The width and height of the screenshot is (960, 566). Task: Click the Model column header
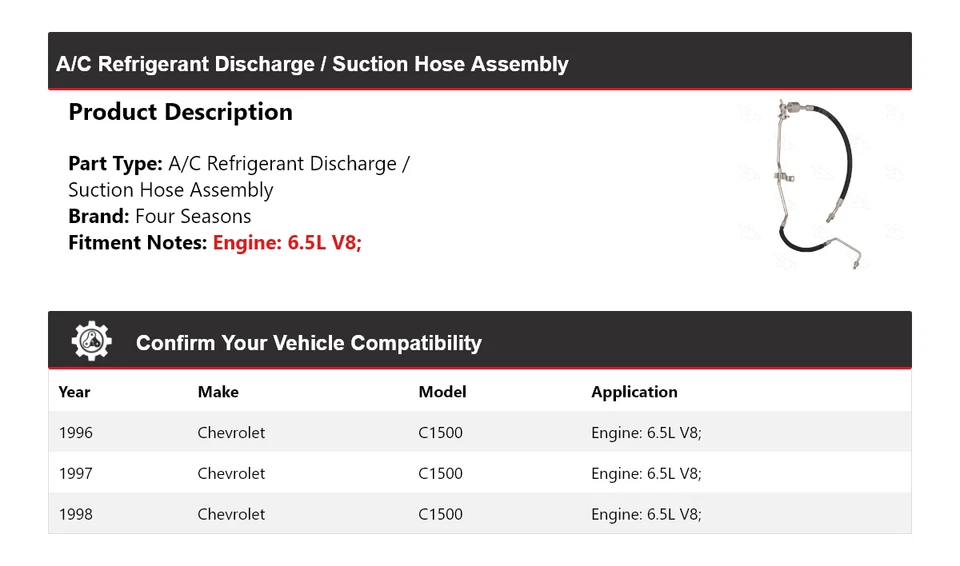pyautogui.click(x=442, y=392)
